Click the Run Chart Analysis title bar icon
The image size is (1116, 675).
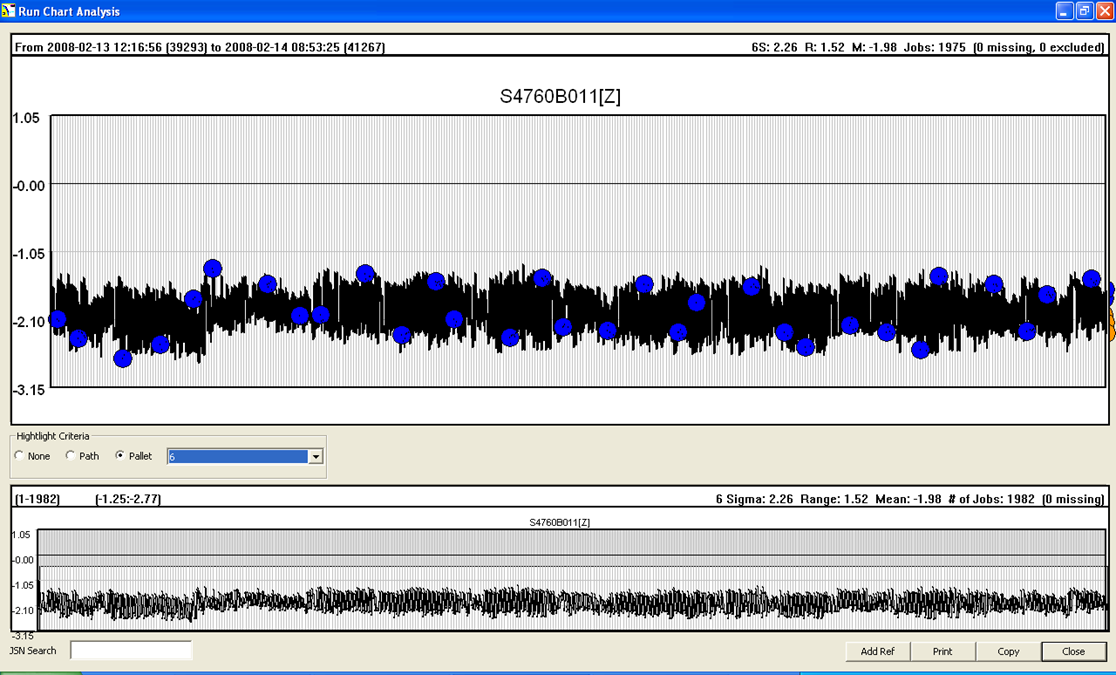pos(10,11)
